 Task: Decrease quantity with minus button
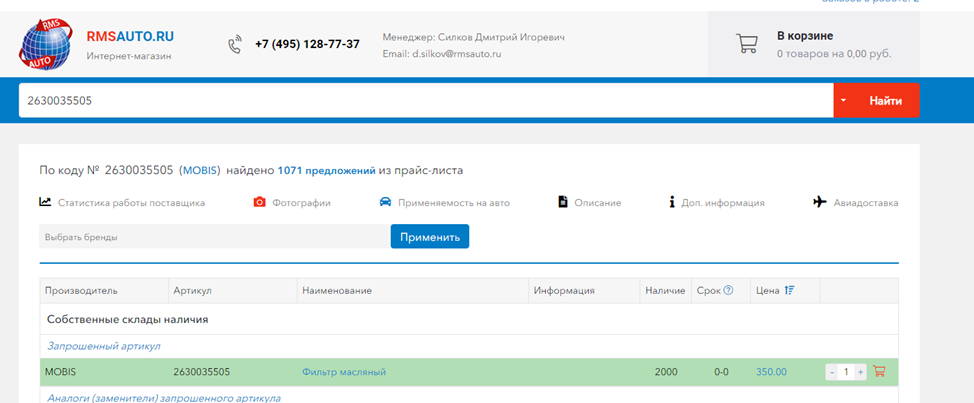(831, 372)
